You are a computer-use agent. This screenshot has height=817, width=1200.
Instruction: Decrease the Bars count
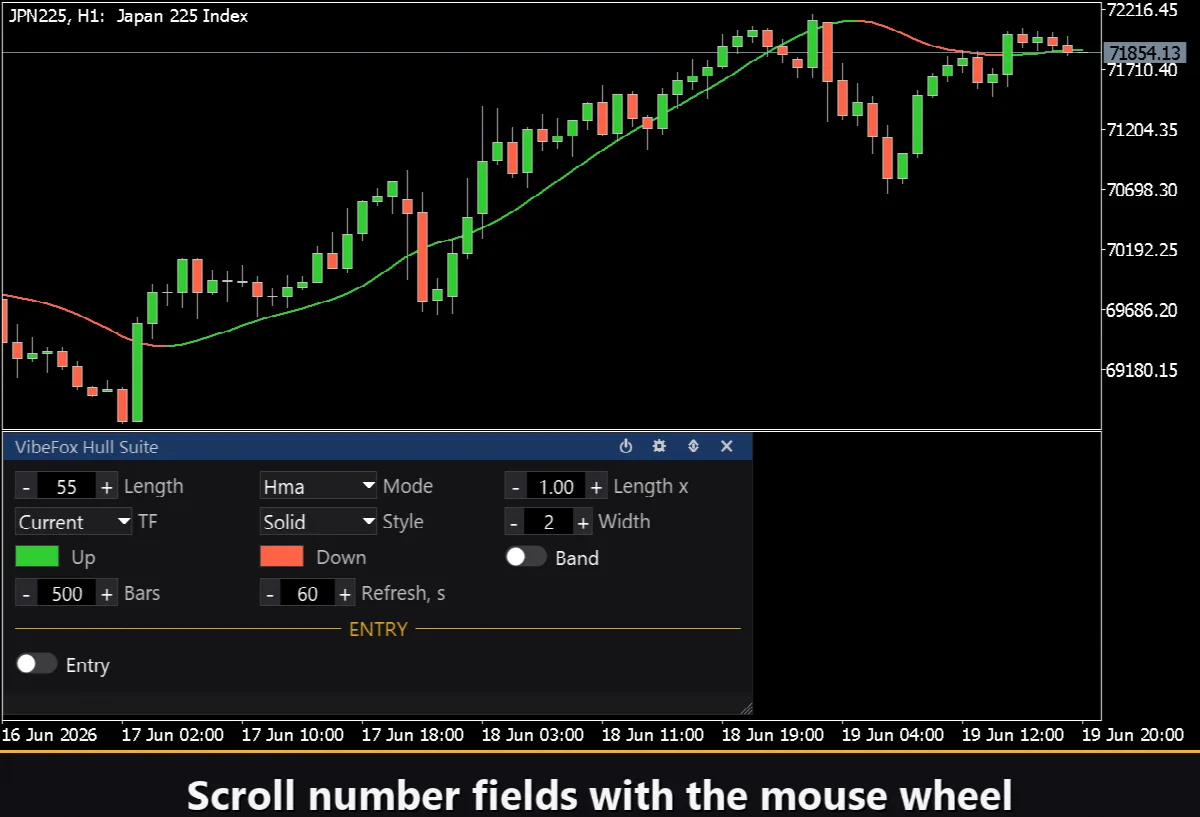(x=26, y=593)
